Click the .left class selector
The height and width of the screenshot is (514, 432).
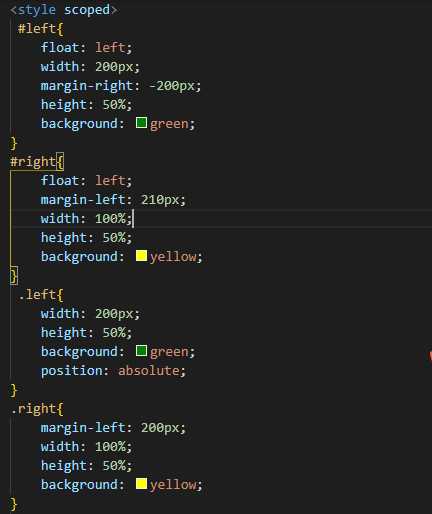click(37, 295)
